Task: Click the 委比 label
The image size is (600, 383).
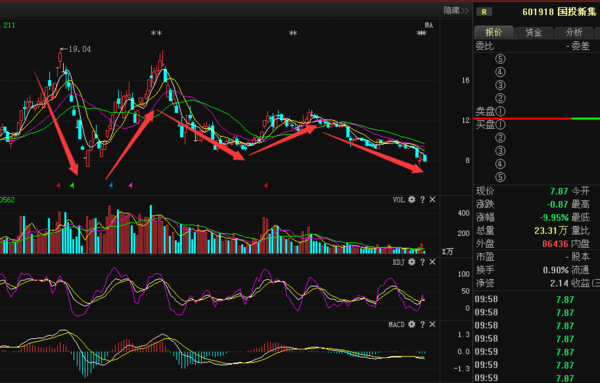Action: click(484, 46)
